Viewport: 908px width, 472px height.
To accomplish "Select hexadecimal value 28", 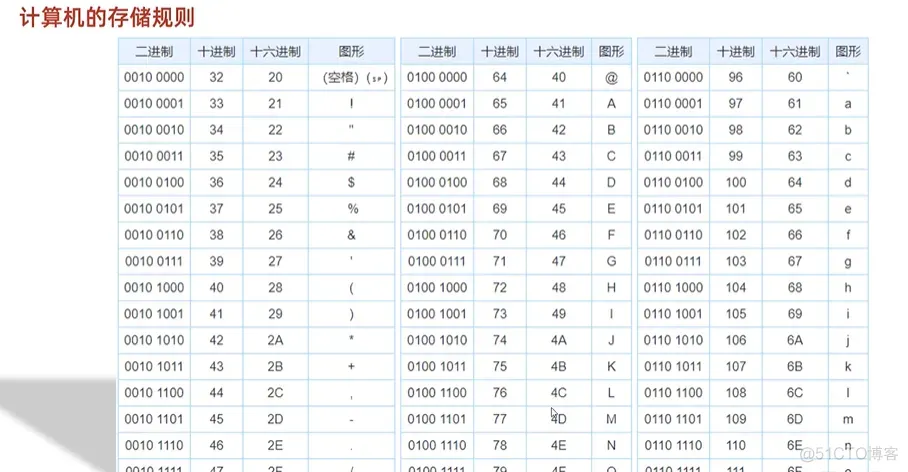I will [x=275, y=288].
